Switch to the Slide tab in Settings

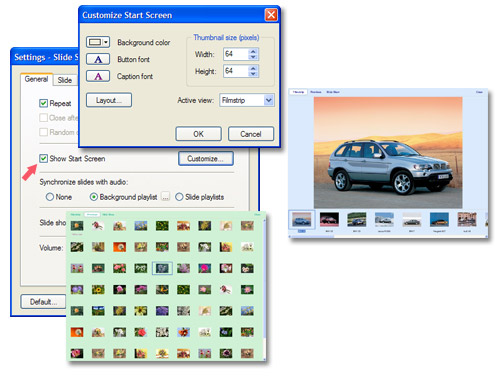point(65,80)
